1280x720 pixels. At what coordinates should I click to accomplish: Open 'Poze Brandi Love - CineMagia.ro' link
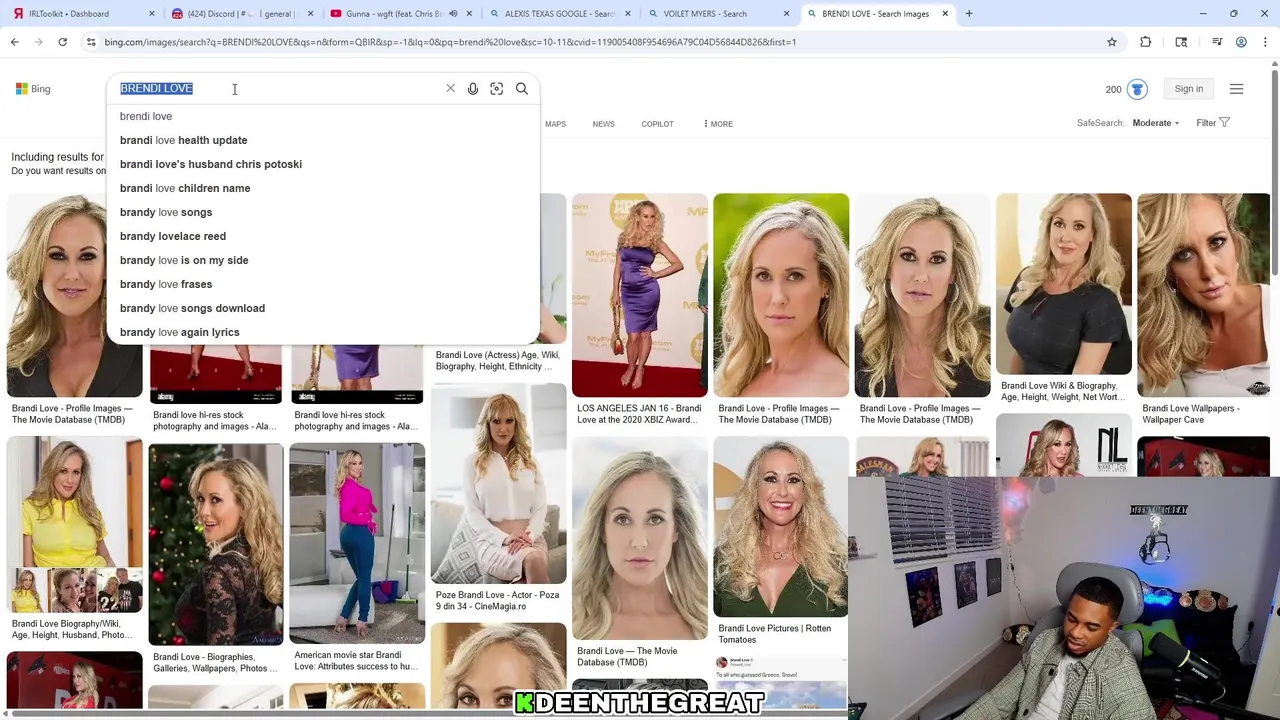click(x=497, y=600)
